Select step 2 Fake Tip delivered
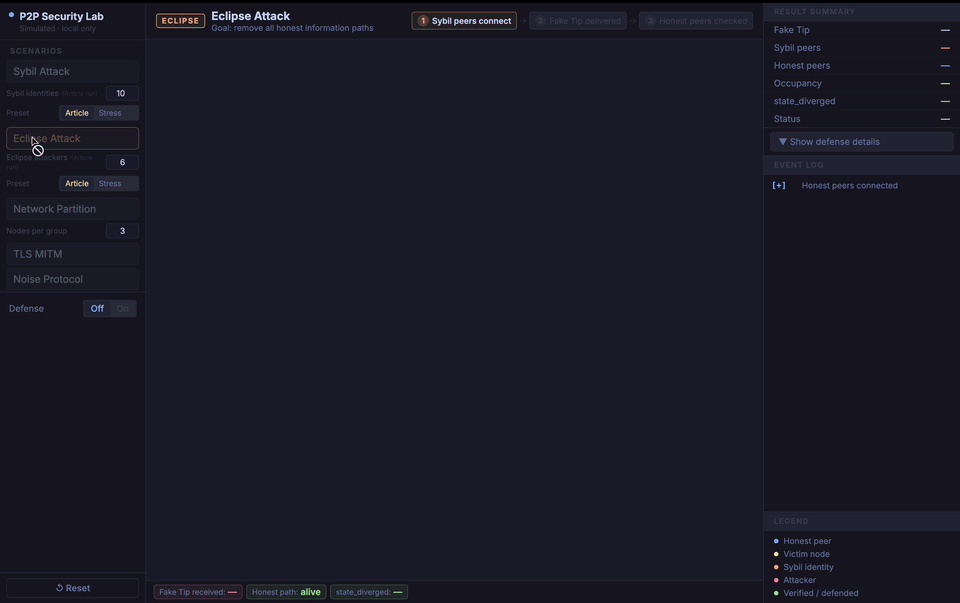 click(578, 21)
